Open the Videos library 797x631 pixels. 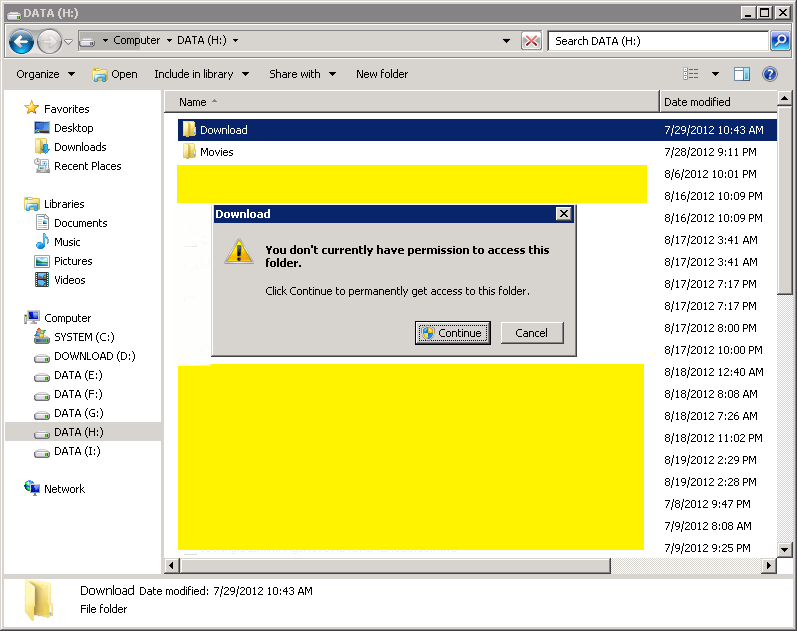60,280
